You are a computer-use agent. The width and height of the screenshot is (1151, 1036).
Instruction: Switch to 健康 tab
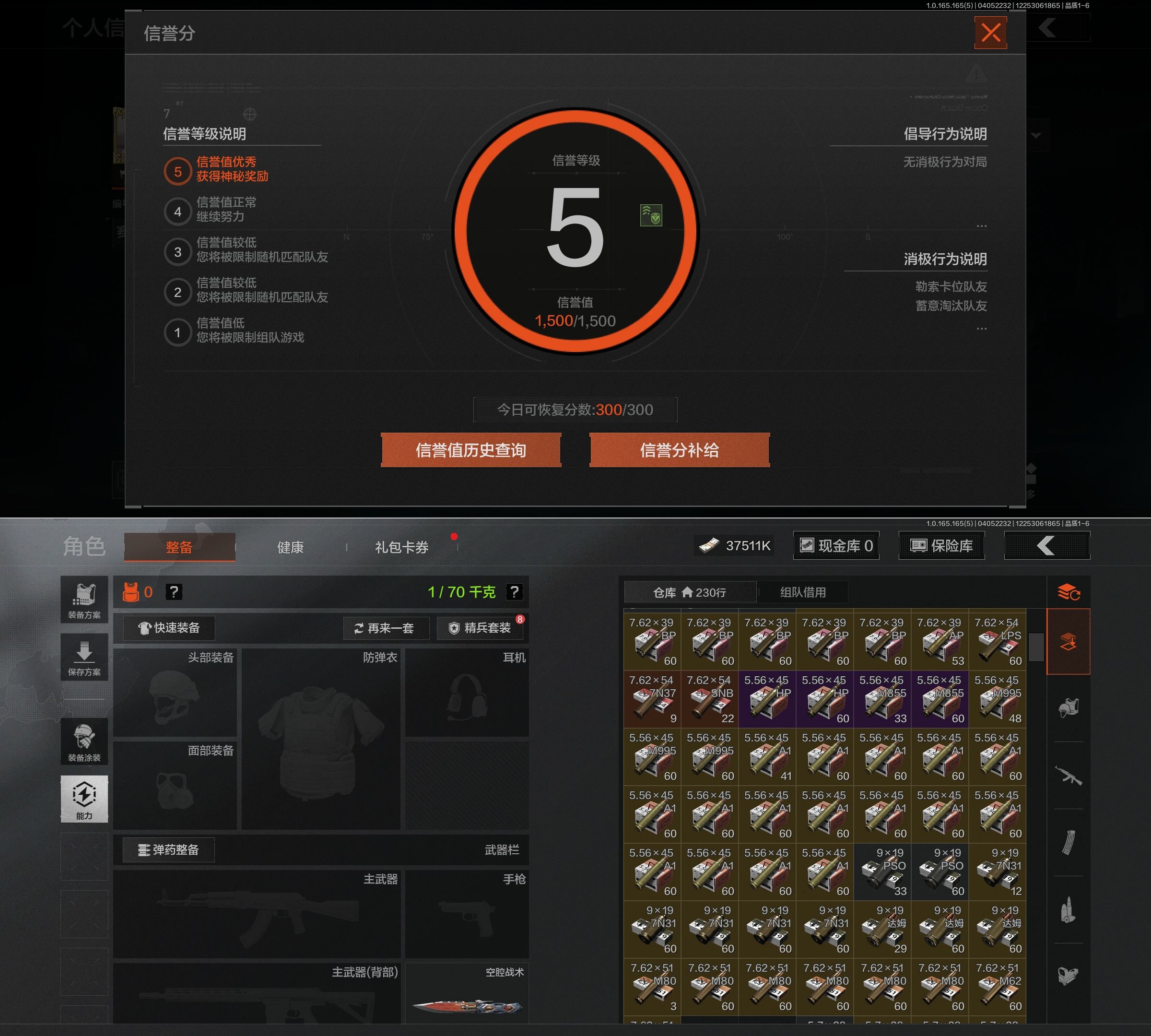(290, 547)
